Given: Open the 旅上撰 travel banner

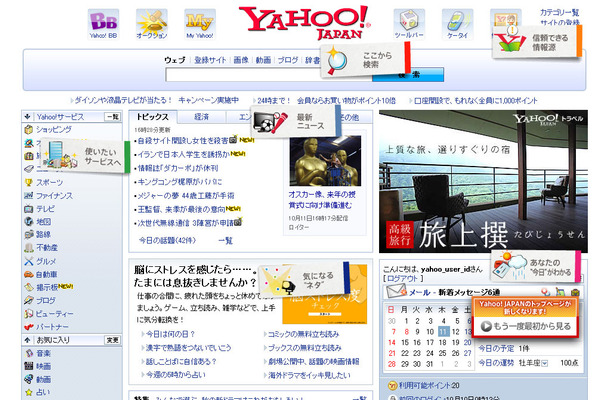Looking at the screenshot, I should click(x=484, y=181).
